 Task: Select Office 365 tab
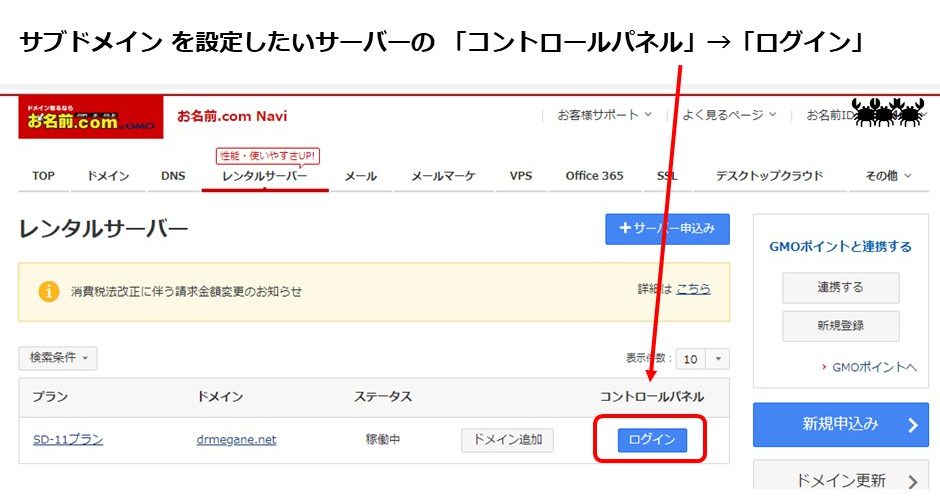pos(594,176)
